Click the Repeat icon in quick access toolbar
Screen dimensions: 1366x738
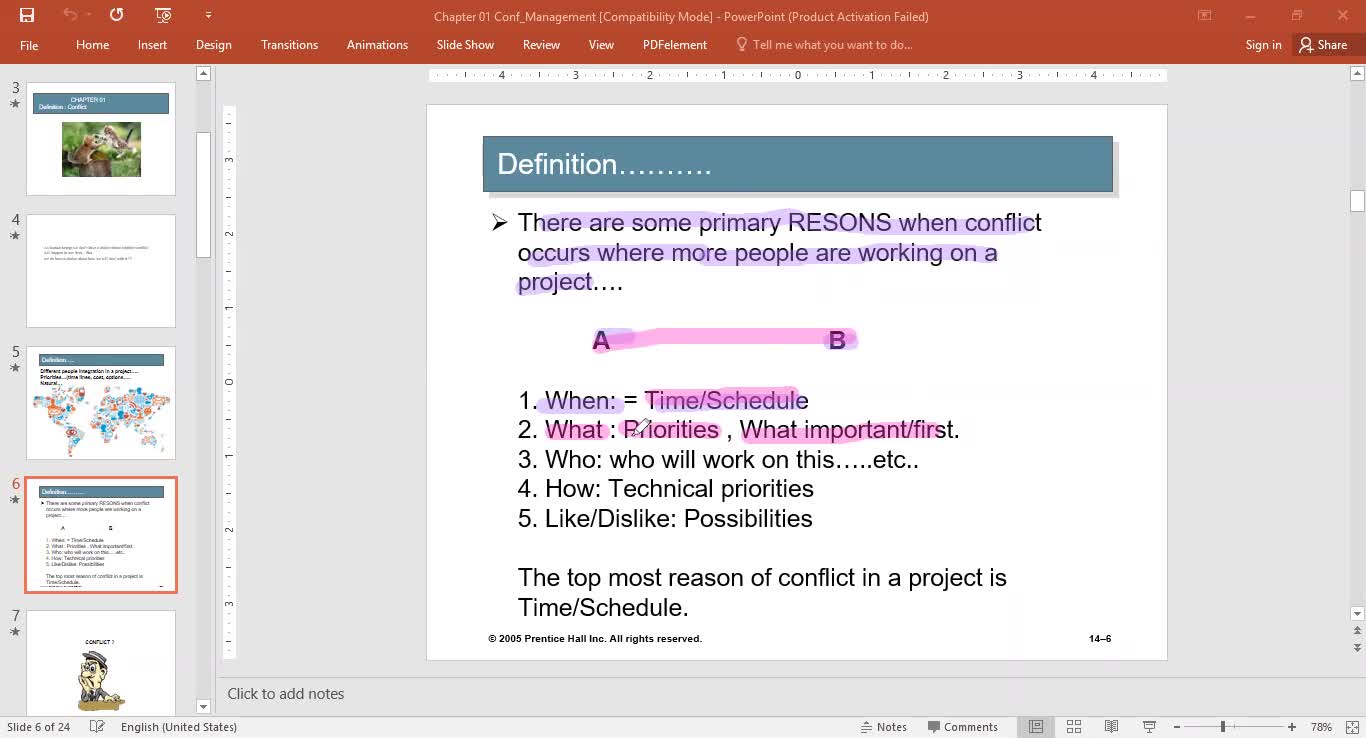click(117, 15)
